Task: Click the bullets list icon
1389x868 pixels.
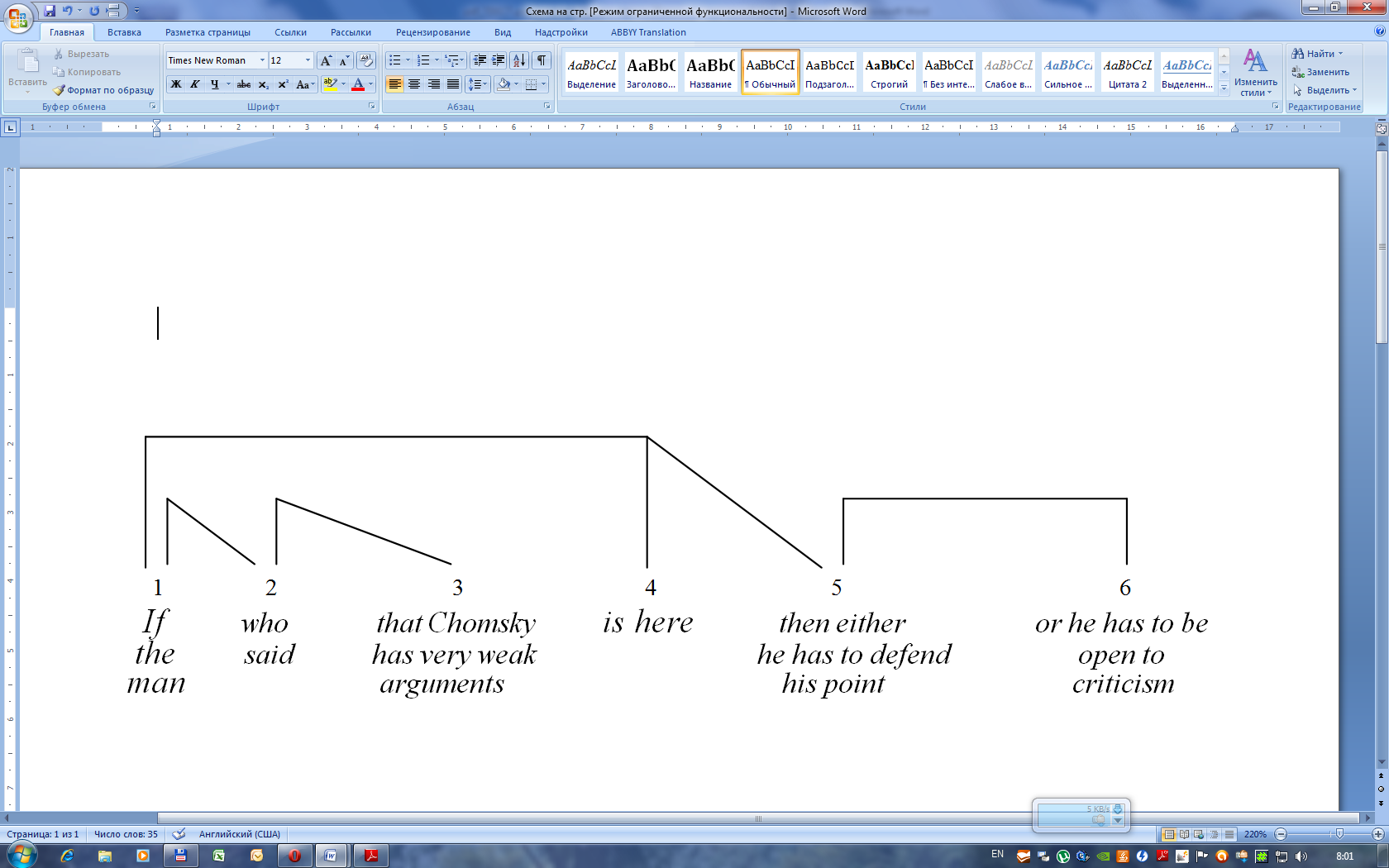Action: pos(395,60)
